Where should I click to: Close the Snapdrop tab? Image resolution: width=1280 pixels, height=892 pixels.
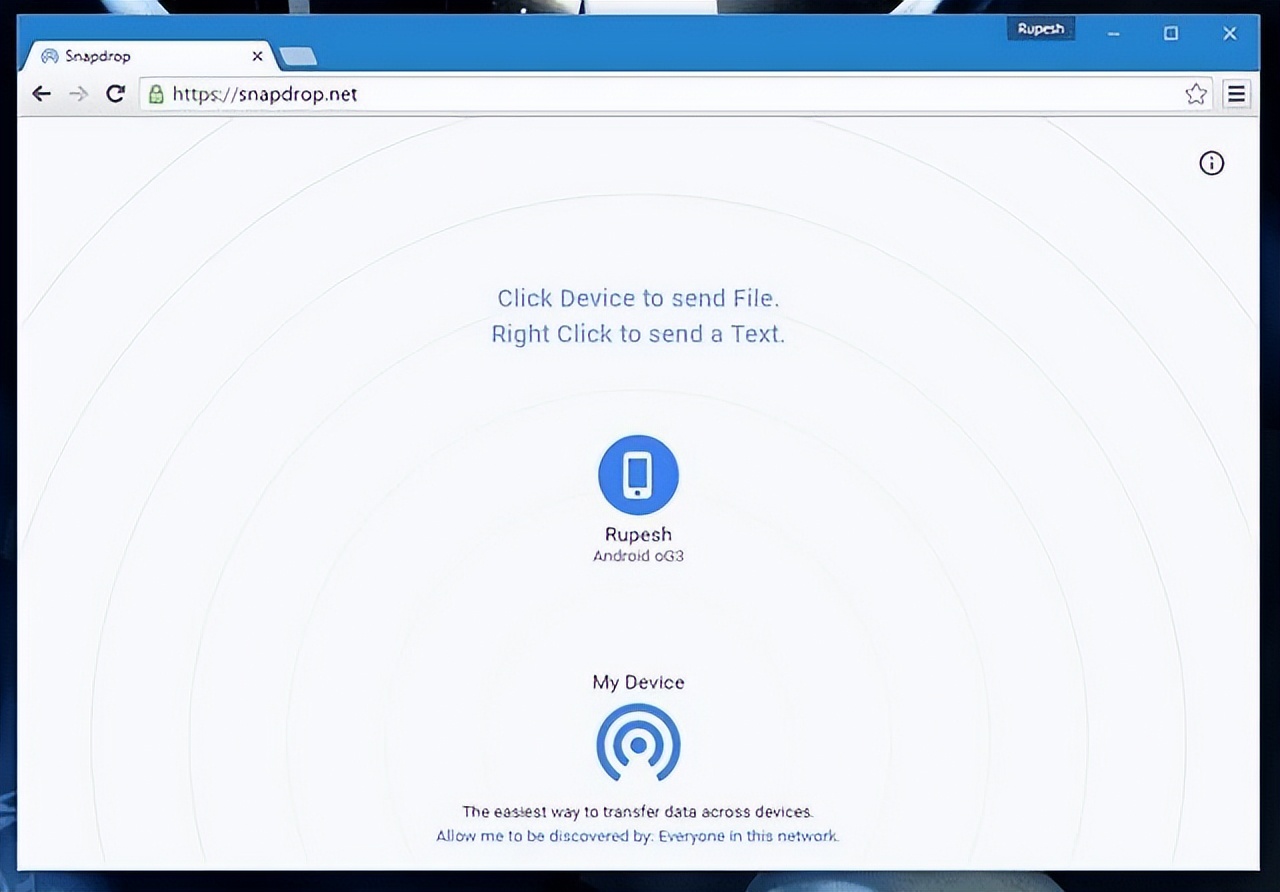257,56
